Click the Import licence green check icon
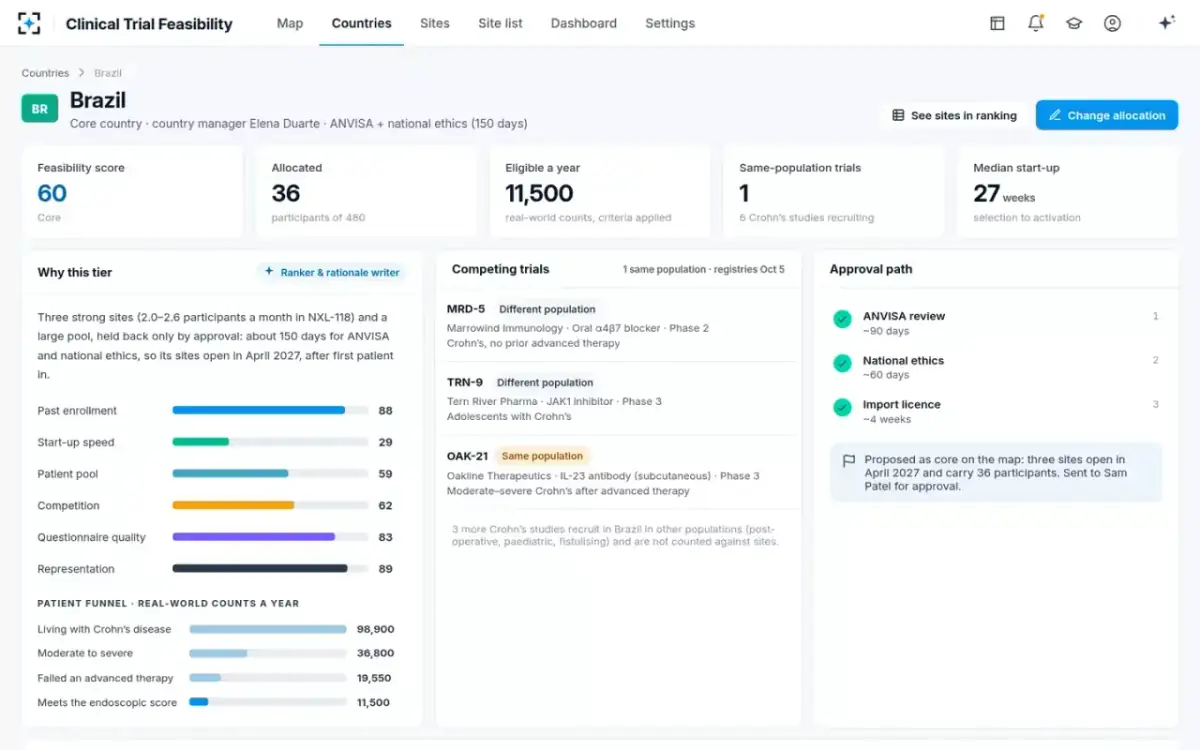This screenshot has width=1200, height=750. click(x=842, y=407)
